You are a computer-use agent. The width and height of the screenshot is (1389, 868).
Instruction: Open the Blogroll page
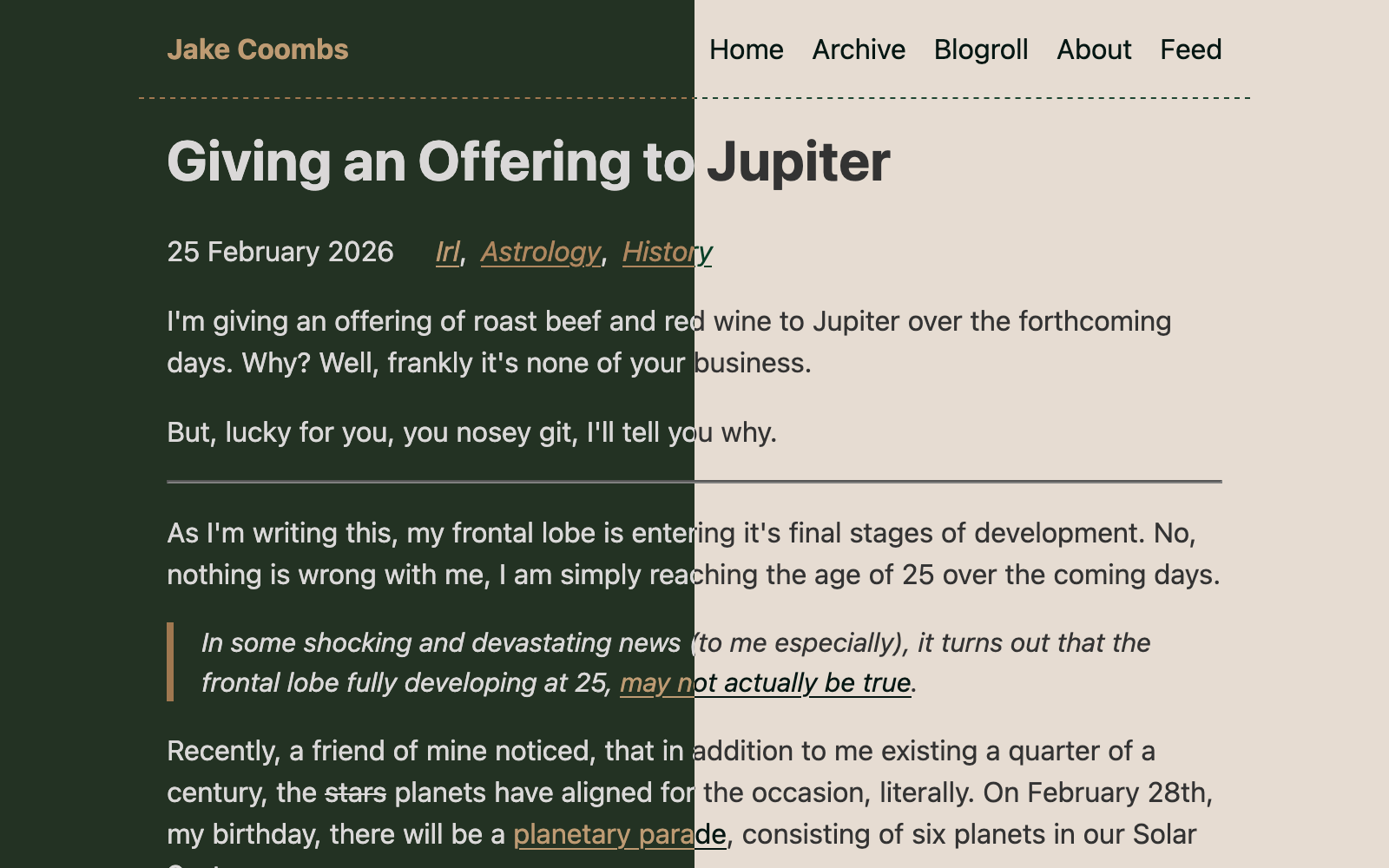(981, 49)
